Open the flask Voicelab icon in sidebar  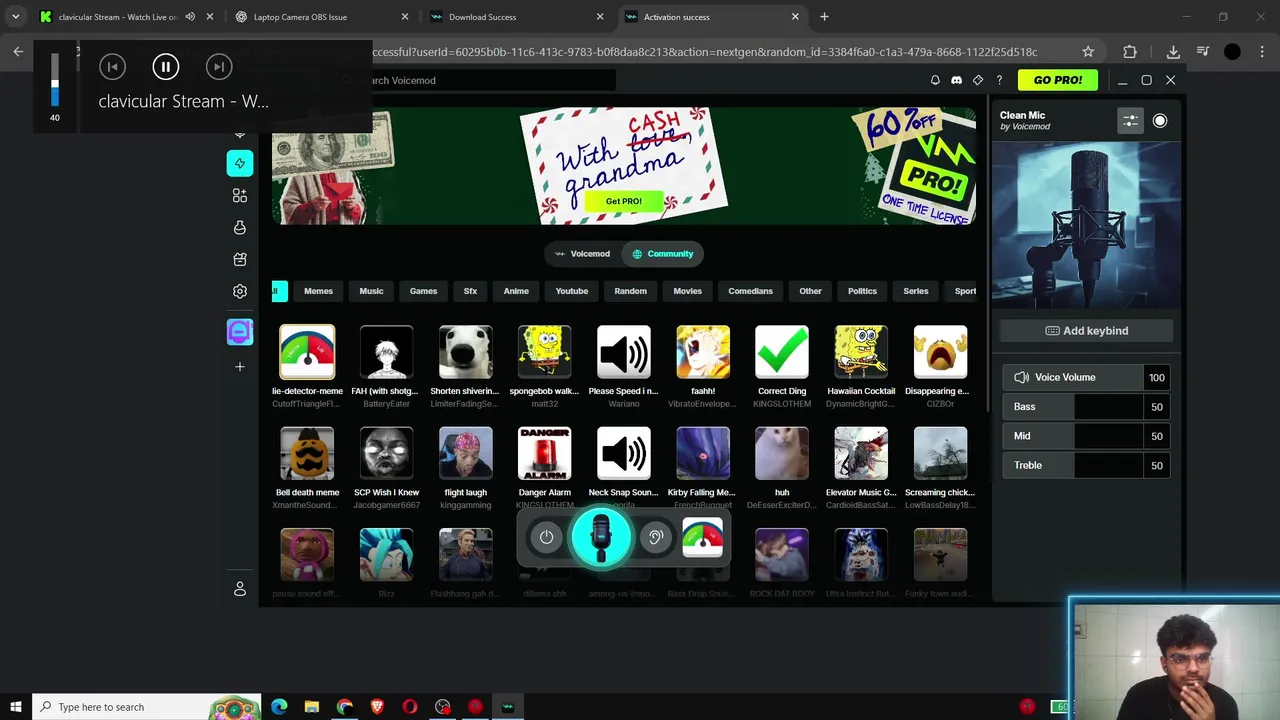[x=240, y=227]
